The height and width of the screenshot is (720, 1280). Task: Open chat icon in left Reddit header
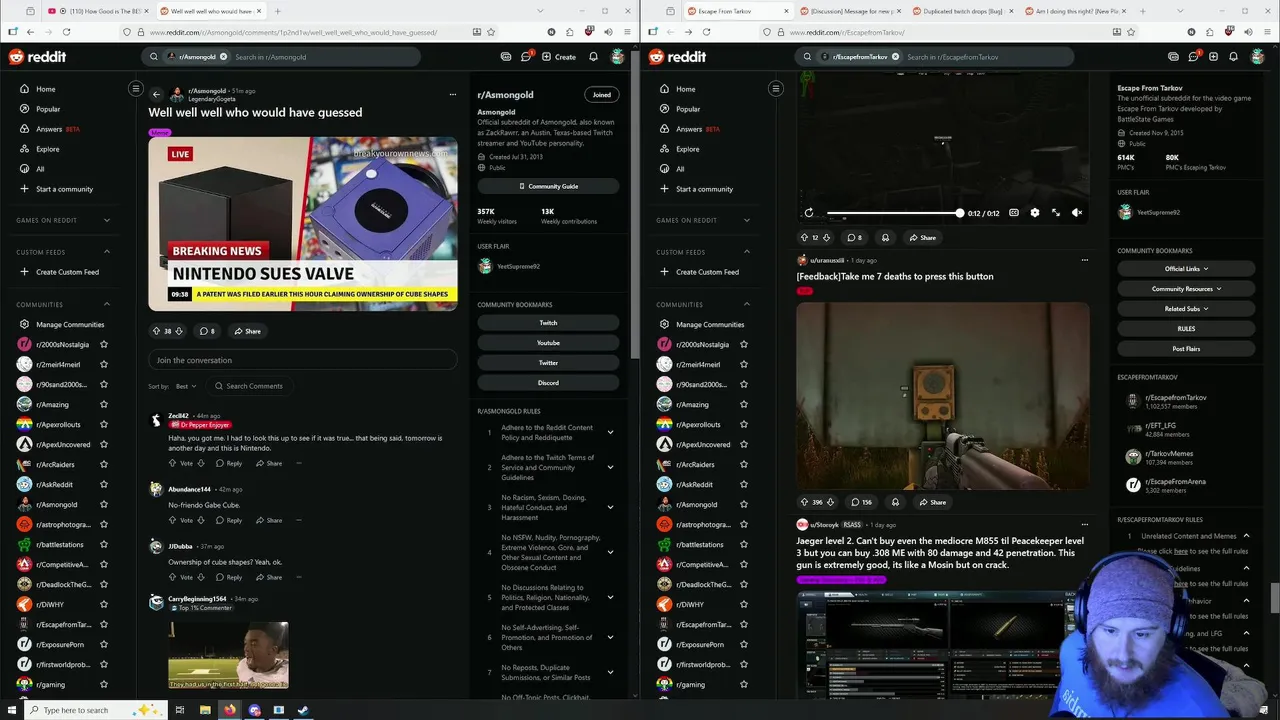526,57
